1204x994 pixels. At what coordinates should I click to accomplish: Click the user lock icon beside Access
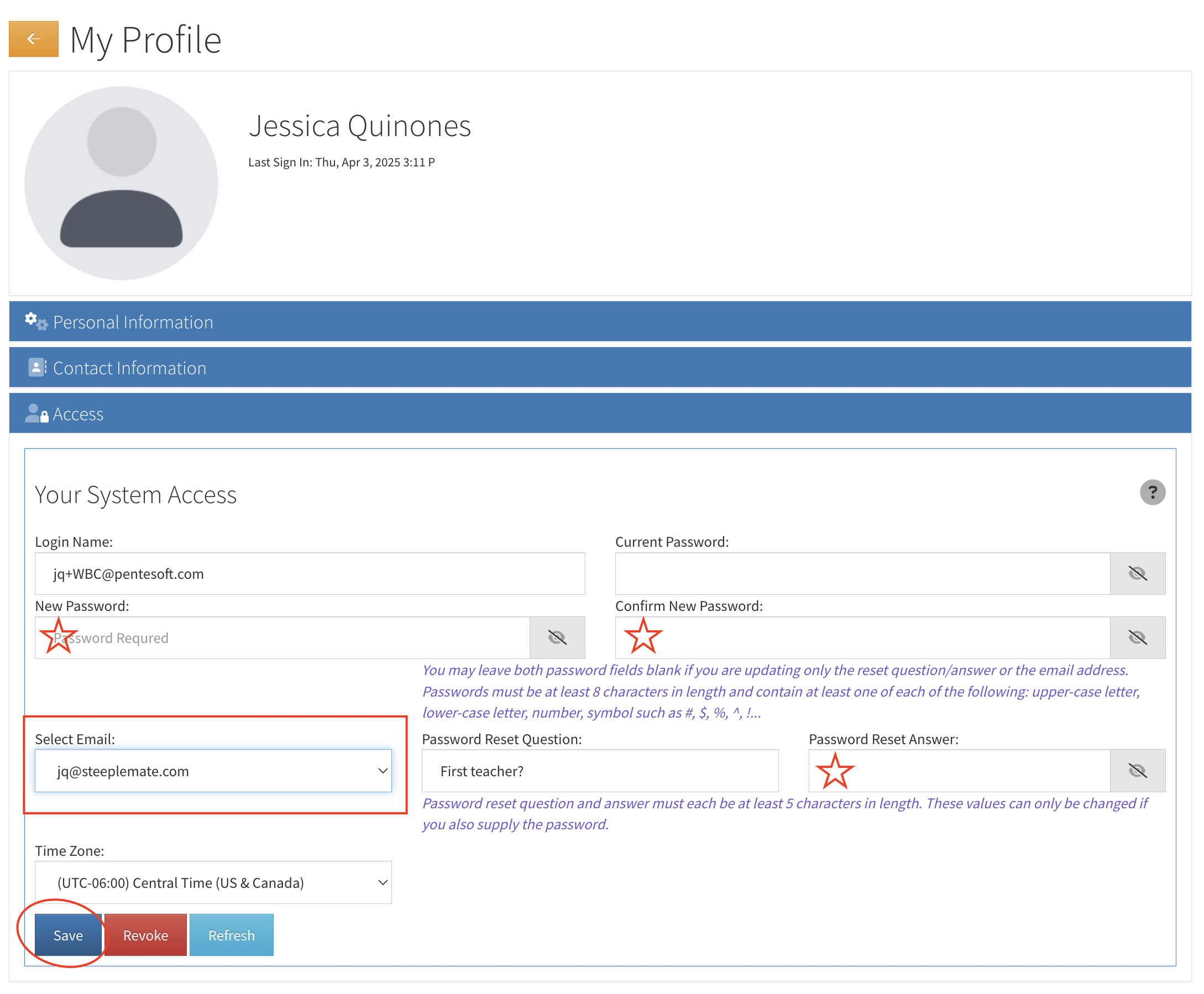[x=36, y=414]
